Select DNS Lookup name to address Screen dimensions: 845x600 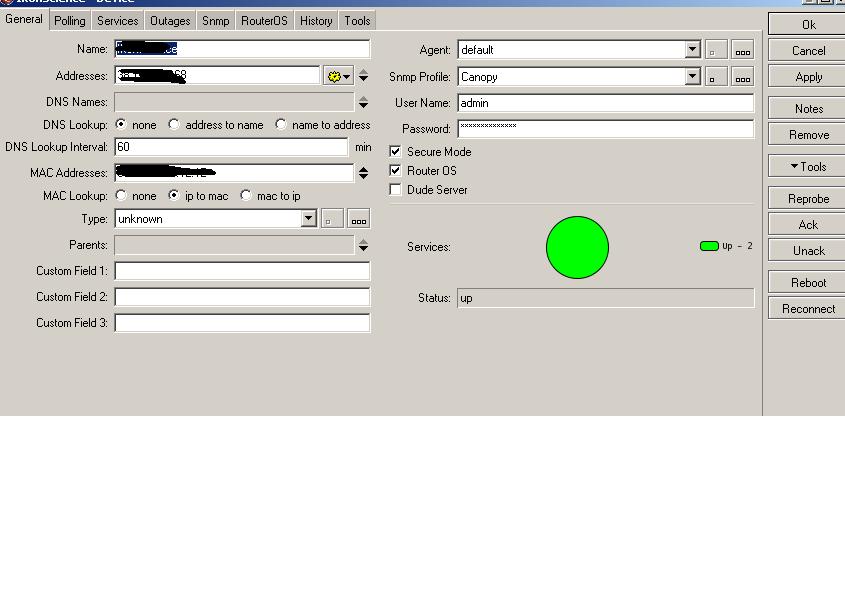tap(280, 125)
